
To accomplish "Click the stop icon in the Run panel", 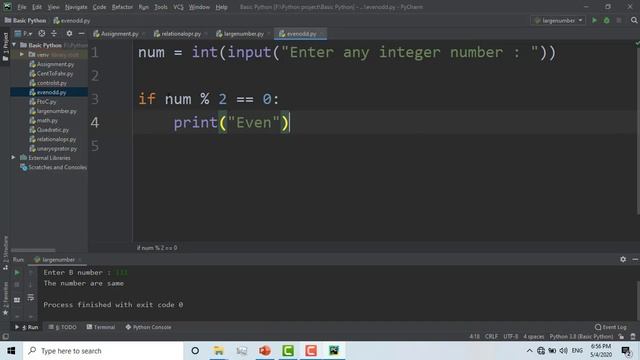I will [17, 284].
